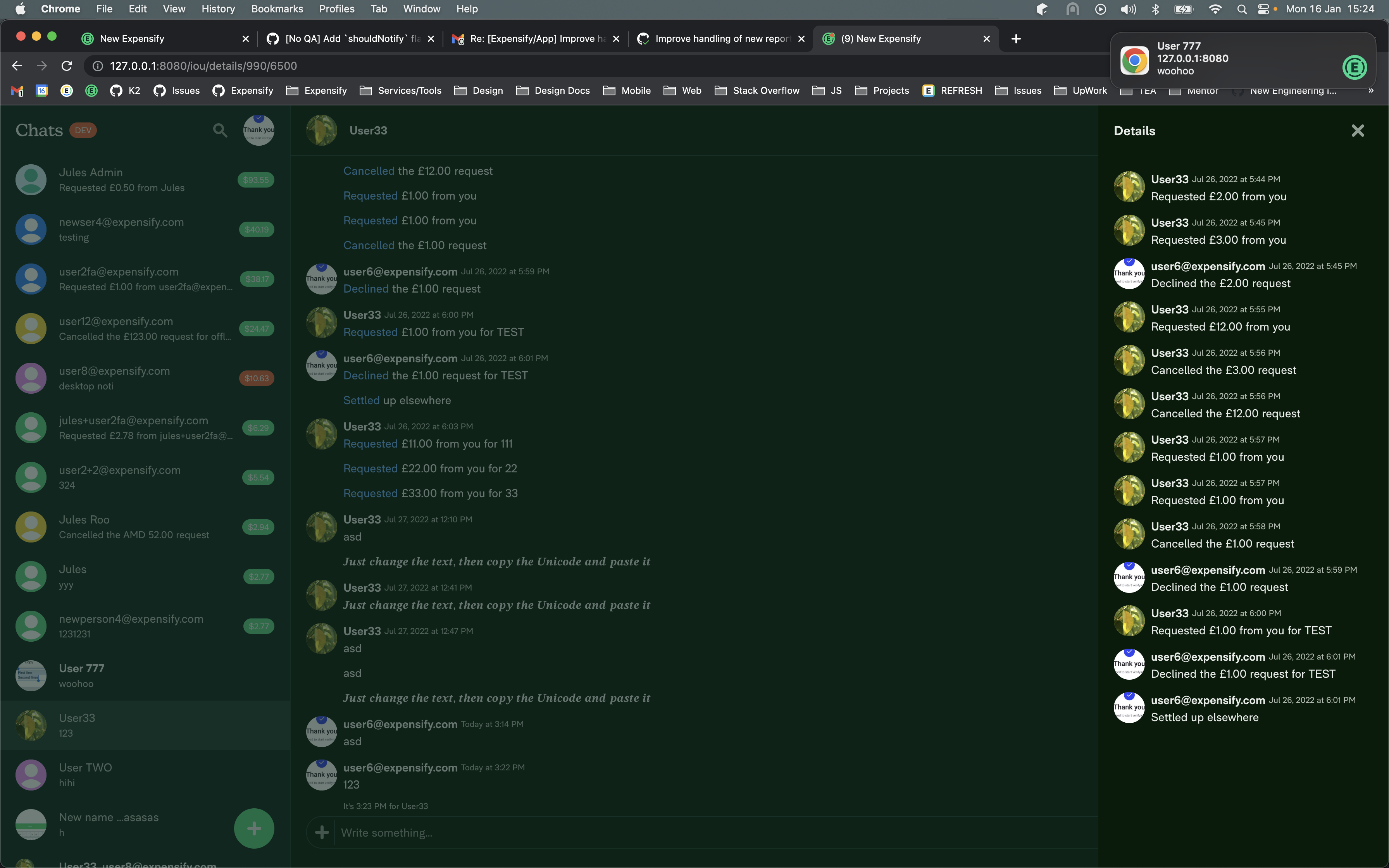Click the search magnifier in Chats sidebar

(220, 130)
